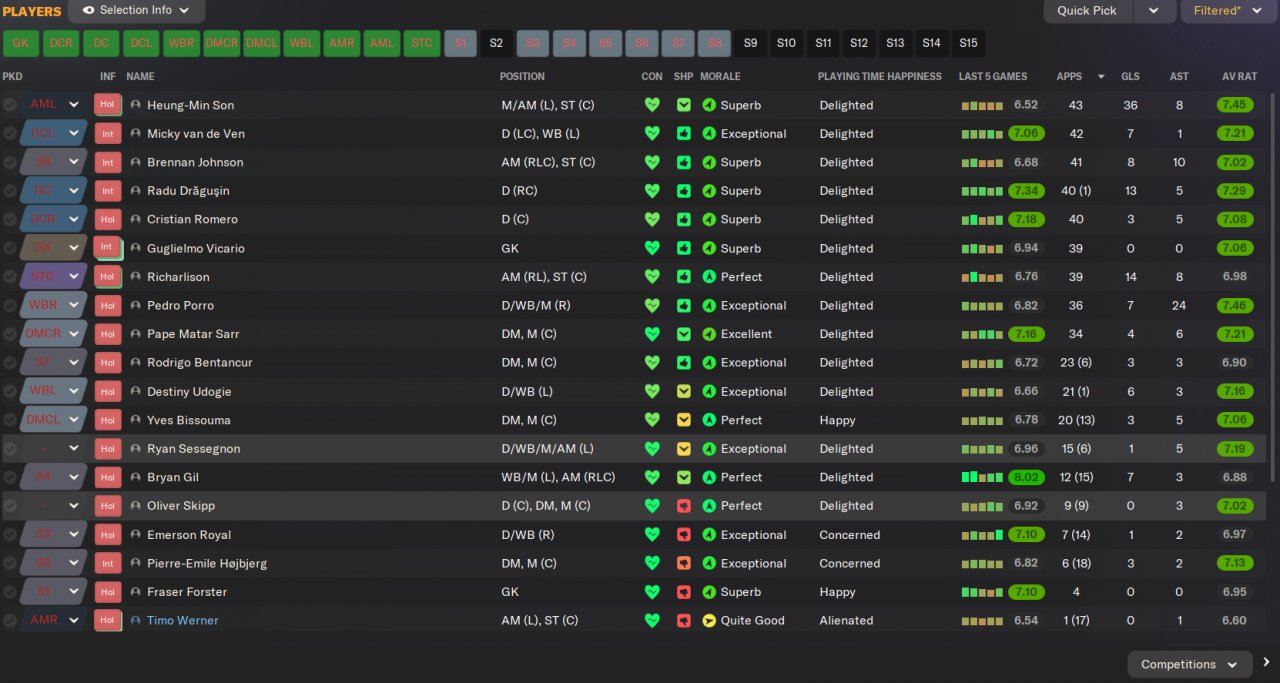Sort by the AV RAT column header
The image size is (1280, 683).
tap(1239, 76)
